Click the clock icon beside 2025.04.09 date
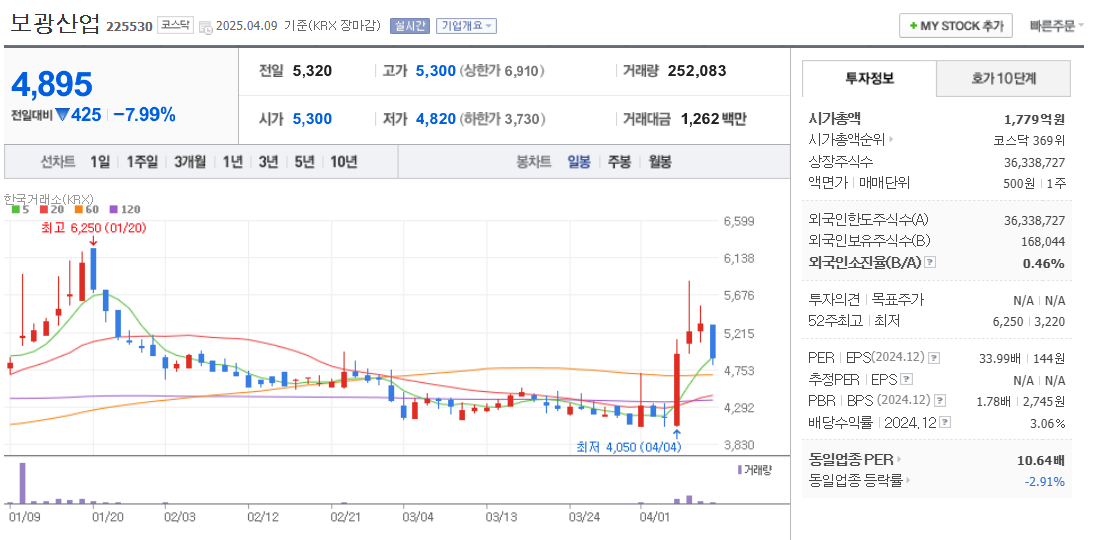 [x=206, y=27]
